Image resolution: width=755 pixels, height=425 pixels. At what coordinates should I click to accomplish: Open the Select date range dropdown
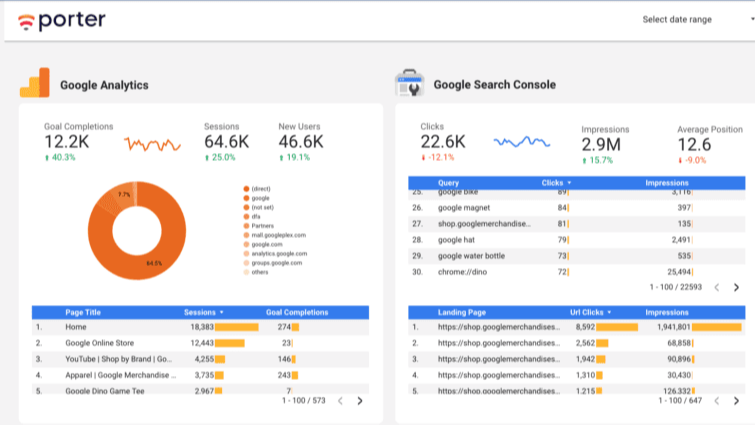690,19
